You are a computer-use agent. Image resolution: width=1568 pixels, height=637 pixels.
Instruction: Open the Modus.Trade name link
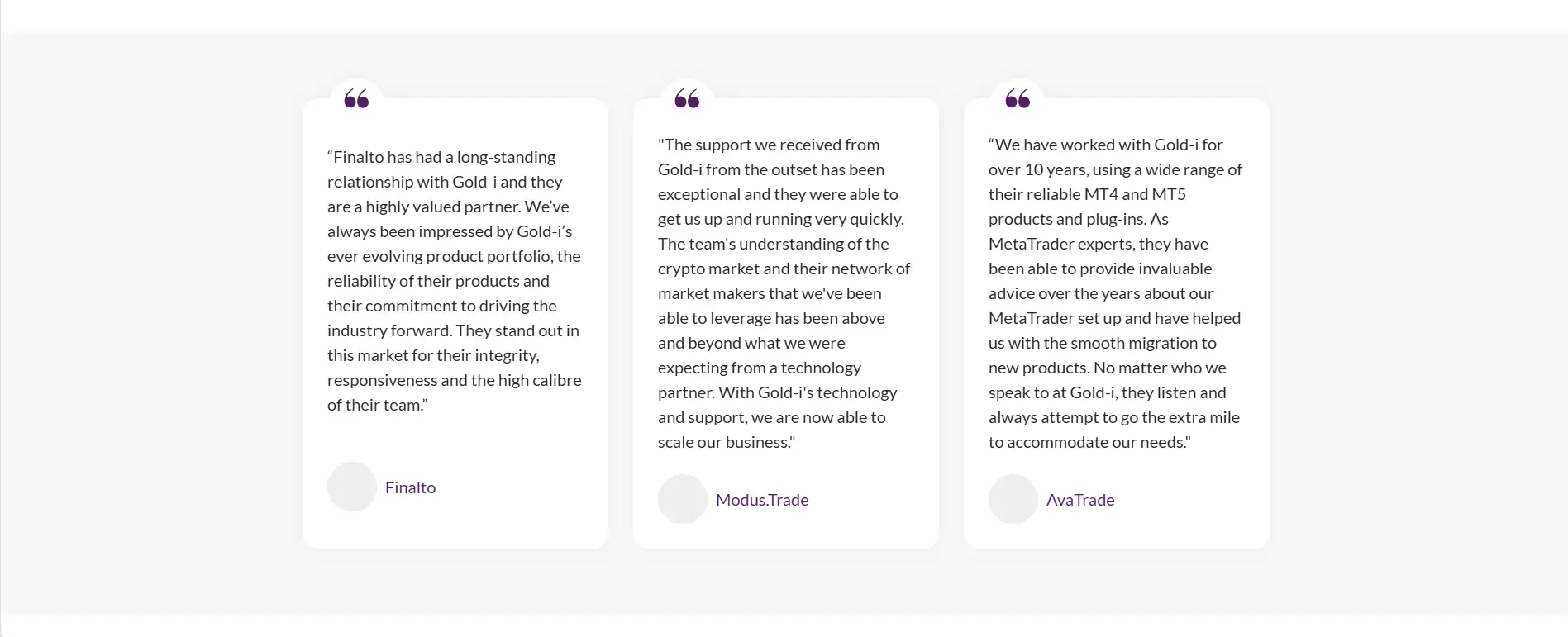coord(762,500)
